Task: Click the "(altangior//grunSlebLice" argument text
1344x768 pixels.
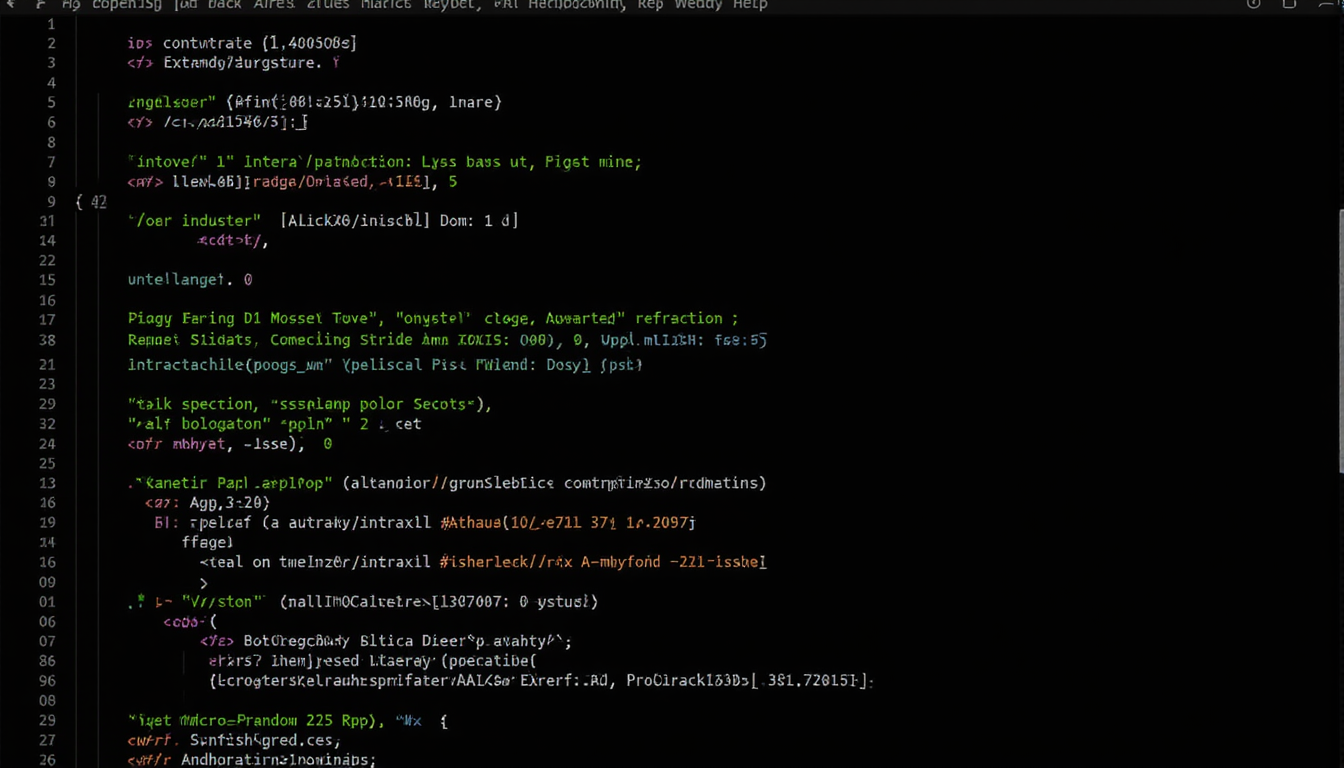Action: coord(448,483)
